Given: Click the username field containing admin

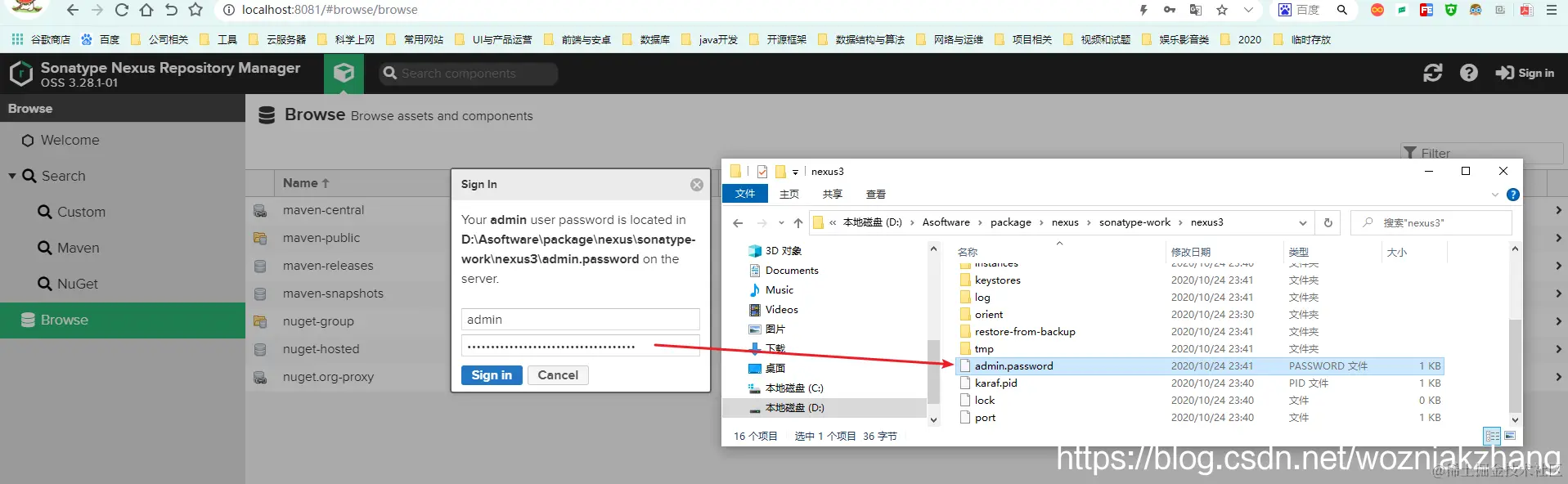Looking at the screenshot, I should point(580,320).
